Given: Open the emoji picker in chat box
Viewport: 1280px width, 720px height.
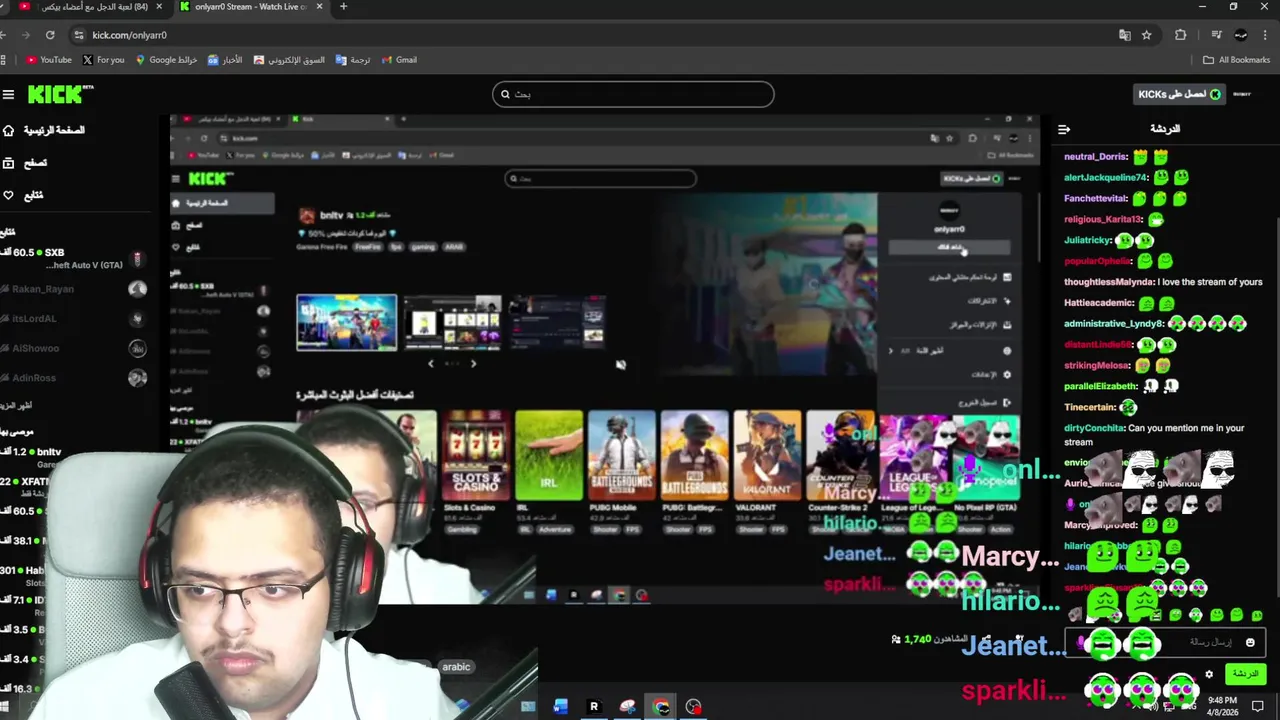Looking at the screenshot, I should point(1250,642).
